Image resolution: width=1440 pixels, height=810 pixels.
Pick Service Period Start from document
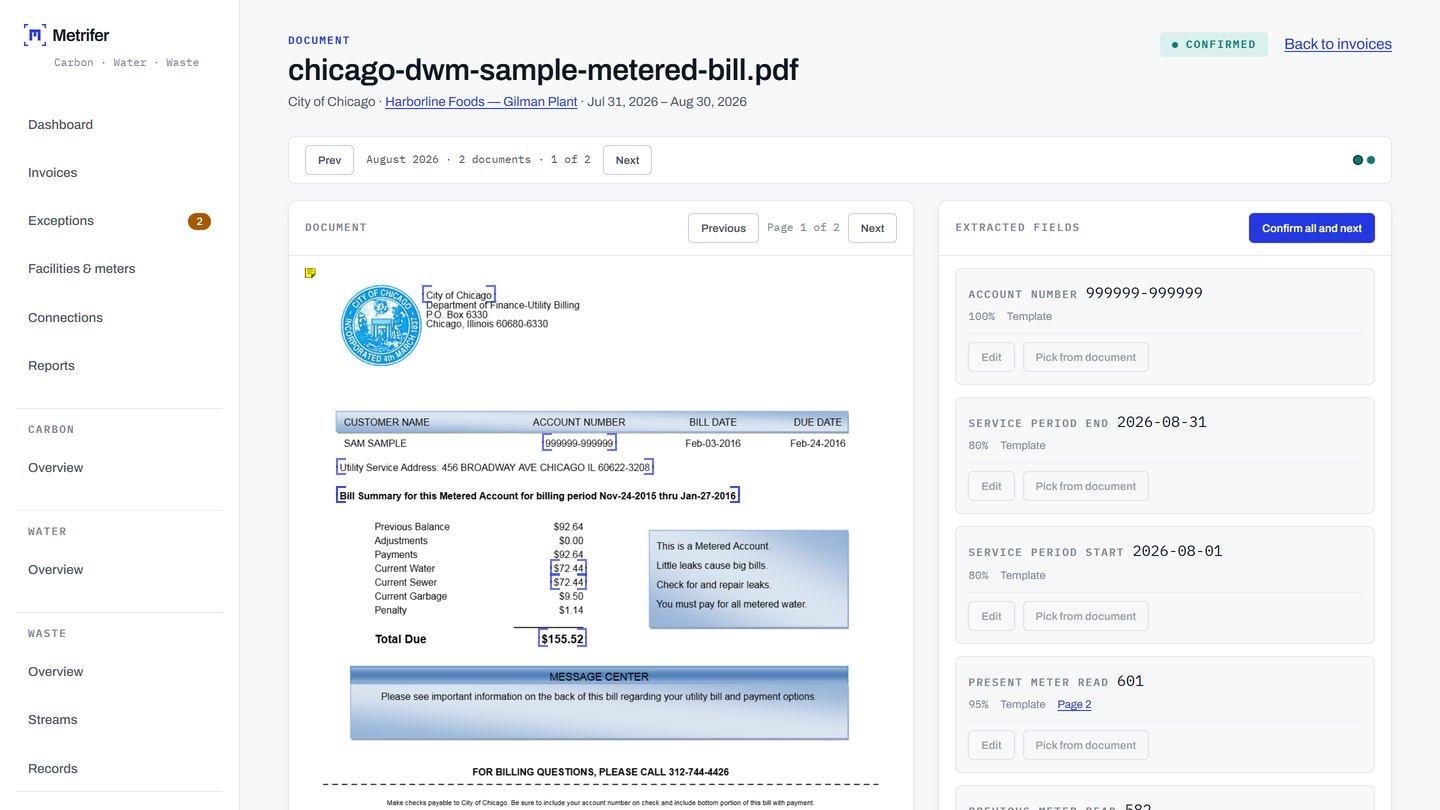(x=1085, y=616)
